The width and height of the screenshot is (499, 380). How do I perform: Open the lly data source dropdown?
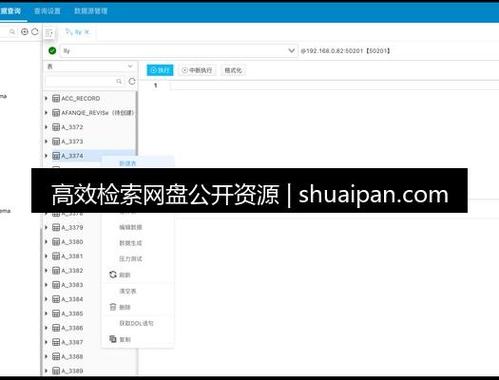[179, 51]
